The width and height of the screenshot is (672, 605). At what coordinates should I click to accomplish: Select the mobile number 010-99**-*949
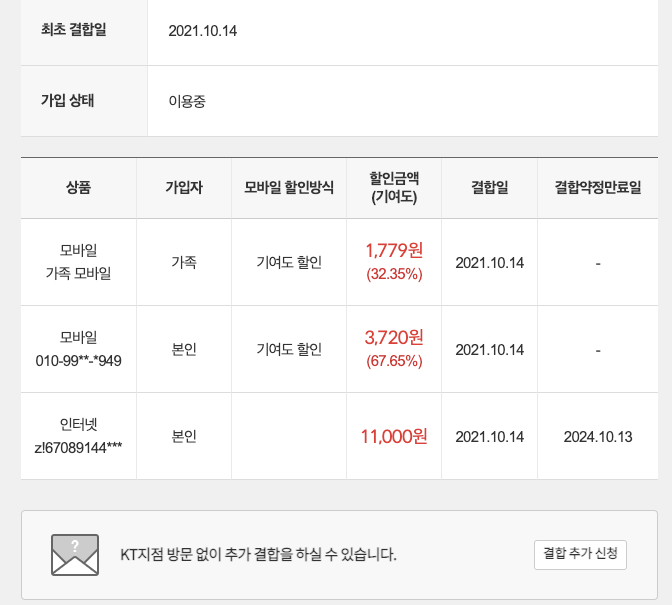tap(78, 360)
